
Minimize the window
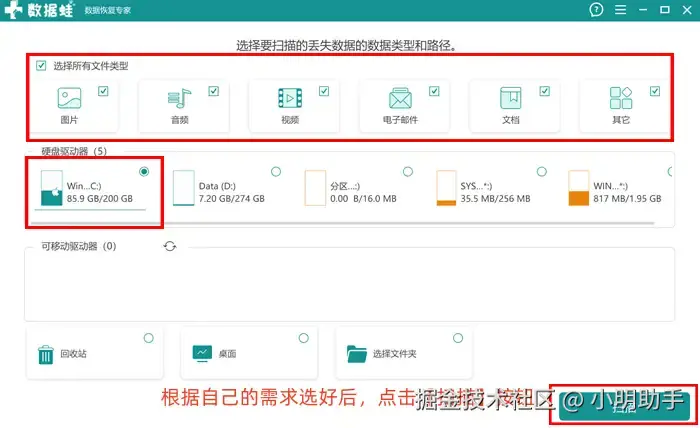(x=643, y=9)
